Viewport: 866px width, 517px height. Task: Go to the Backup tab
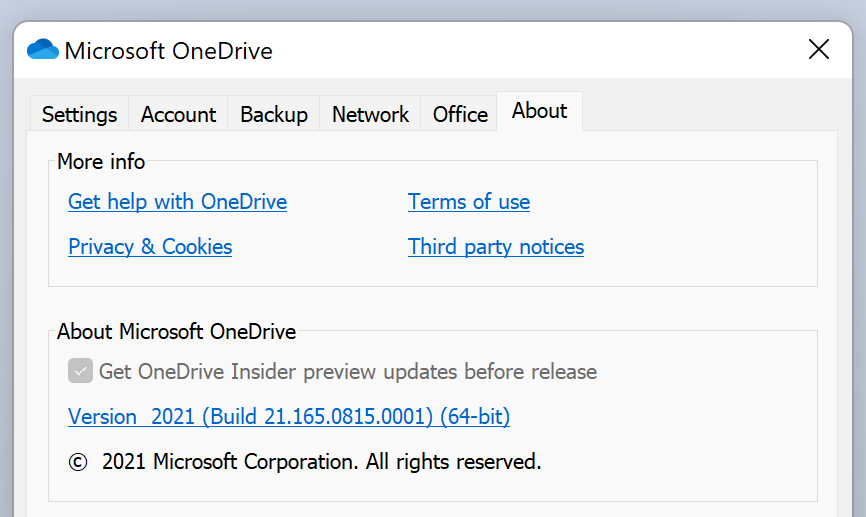[274, 114]
